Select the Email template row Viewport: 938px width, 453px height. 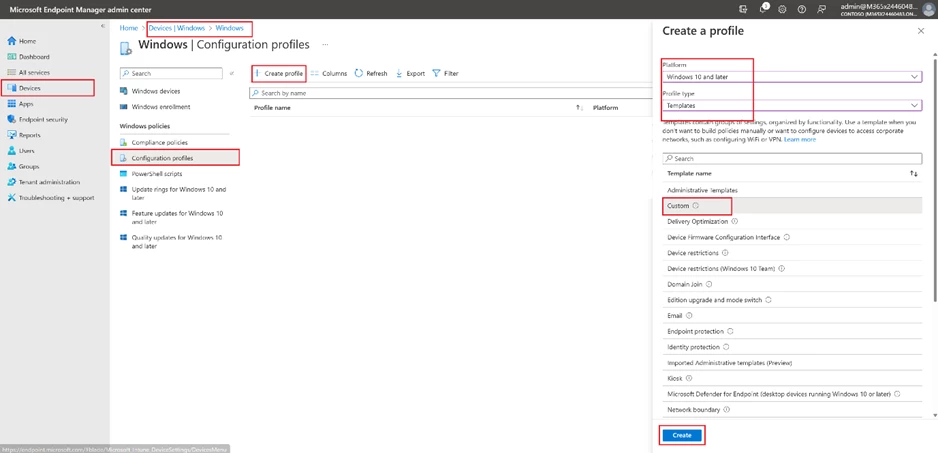pyautogui.click(x=792, y=315)
